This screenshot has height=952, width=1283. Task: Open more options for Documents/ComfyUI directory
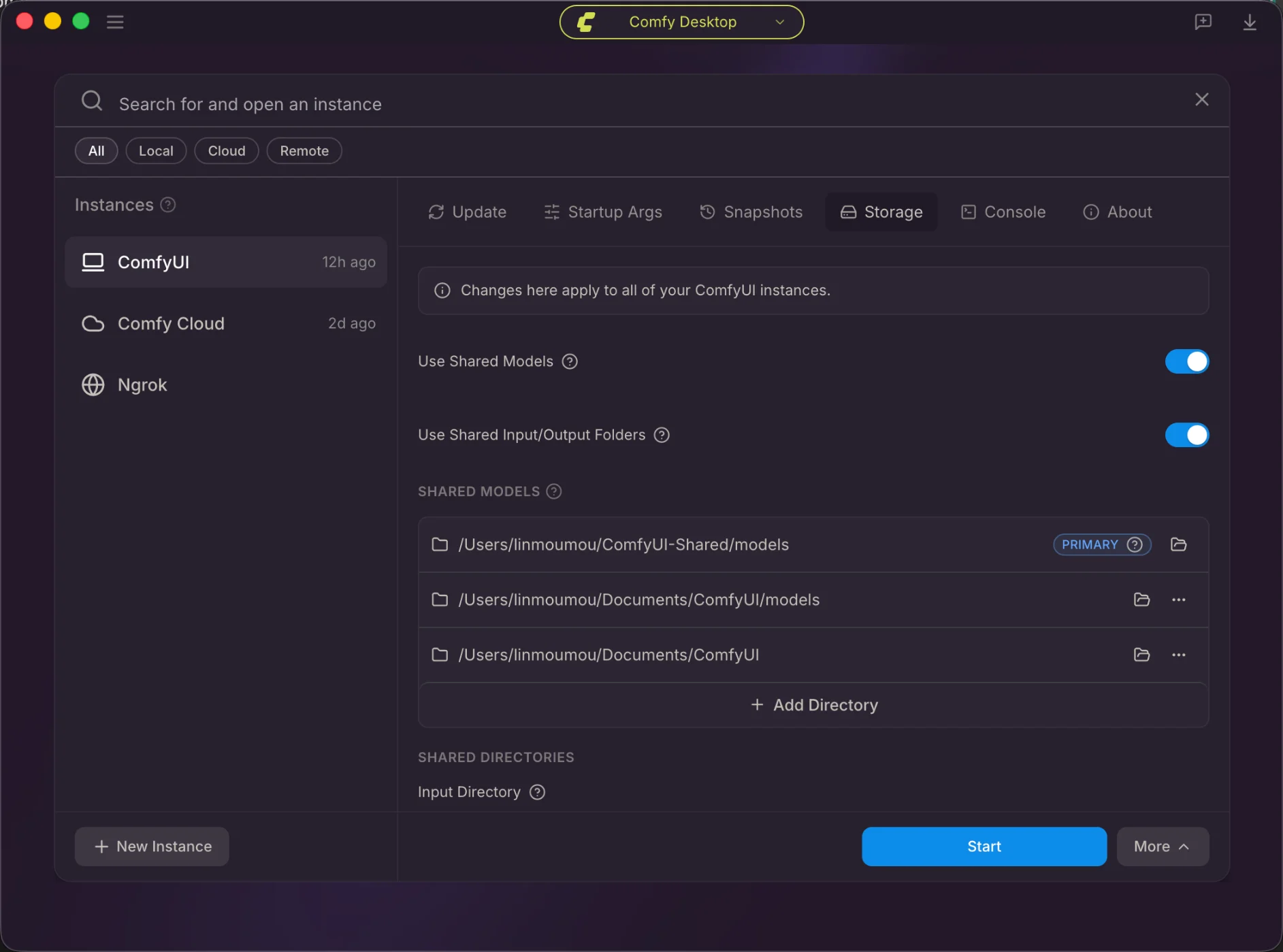(1178, 655)
